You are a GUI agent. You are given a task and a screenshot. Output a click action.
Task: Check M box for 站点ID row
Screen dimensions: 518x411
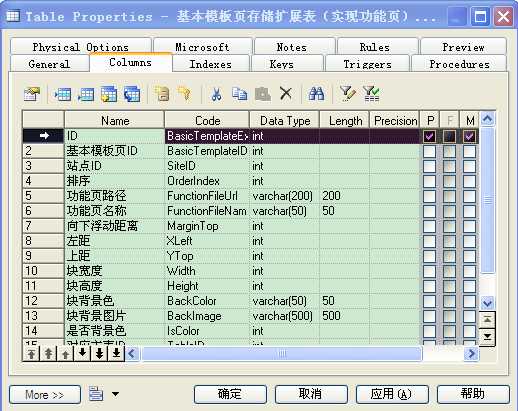(x=470, y=166)
